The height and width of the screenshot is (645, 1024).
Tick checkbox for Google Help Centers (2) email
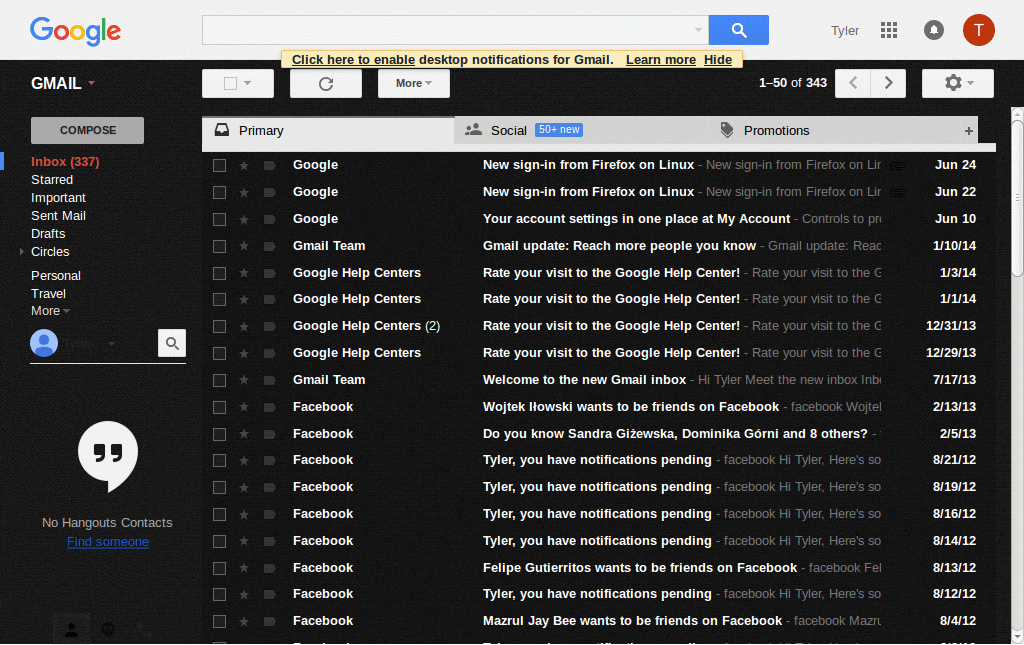[x=219, y=326]
